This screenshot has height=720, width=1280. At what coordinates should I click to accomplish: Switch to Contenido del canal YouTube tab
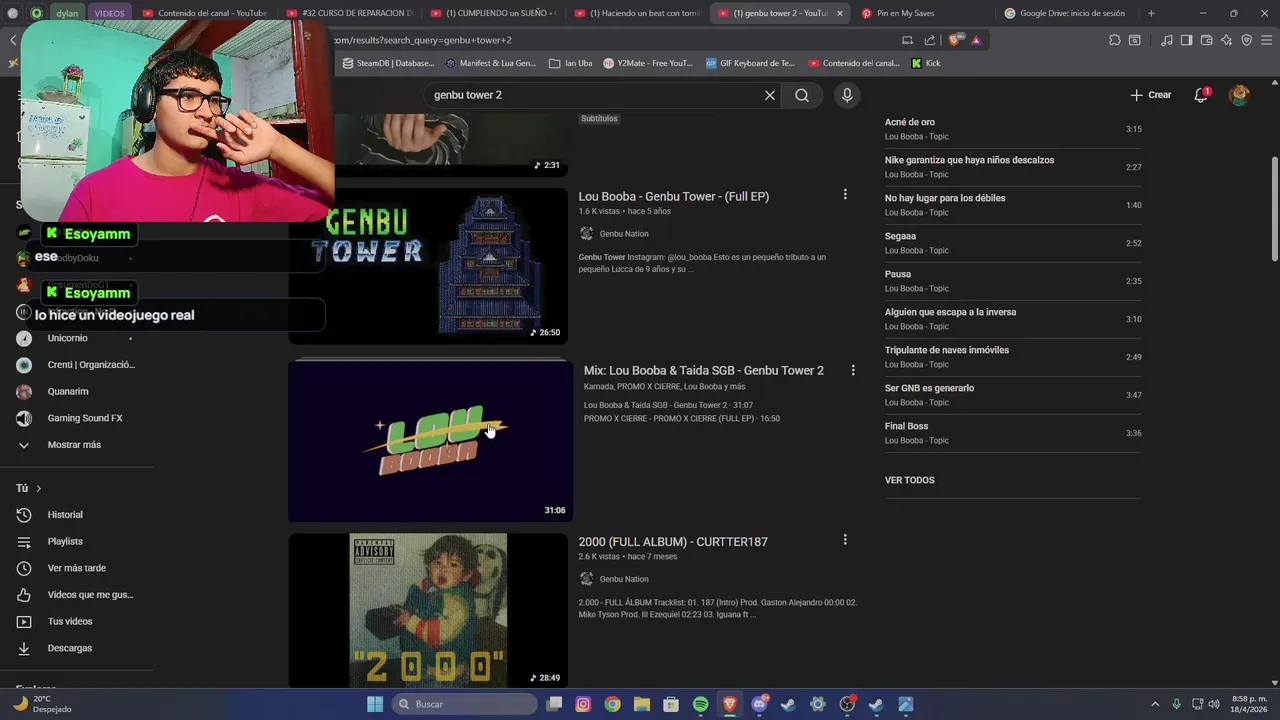(205, 13)
